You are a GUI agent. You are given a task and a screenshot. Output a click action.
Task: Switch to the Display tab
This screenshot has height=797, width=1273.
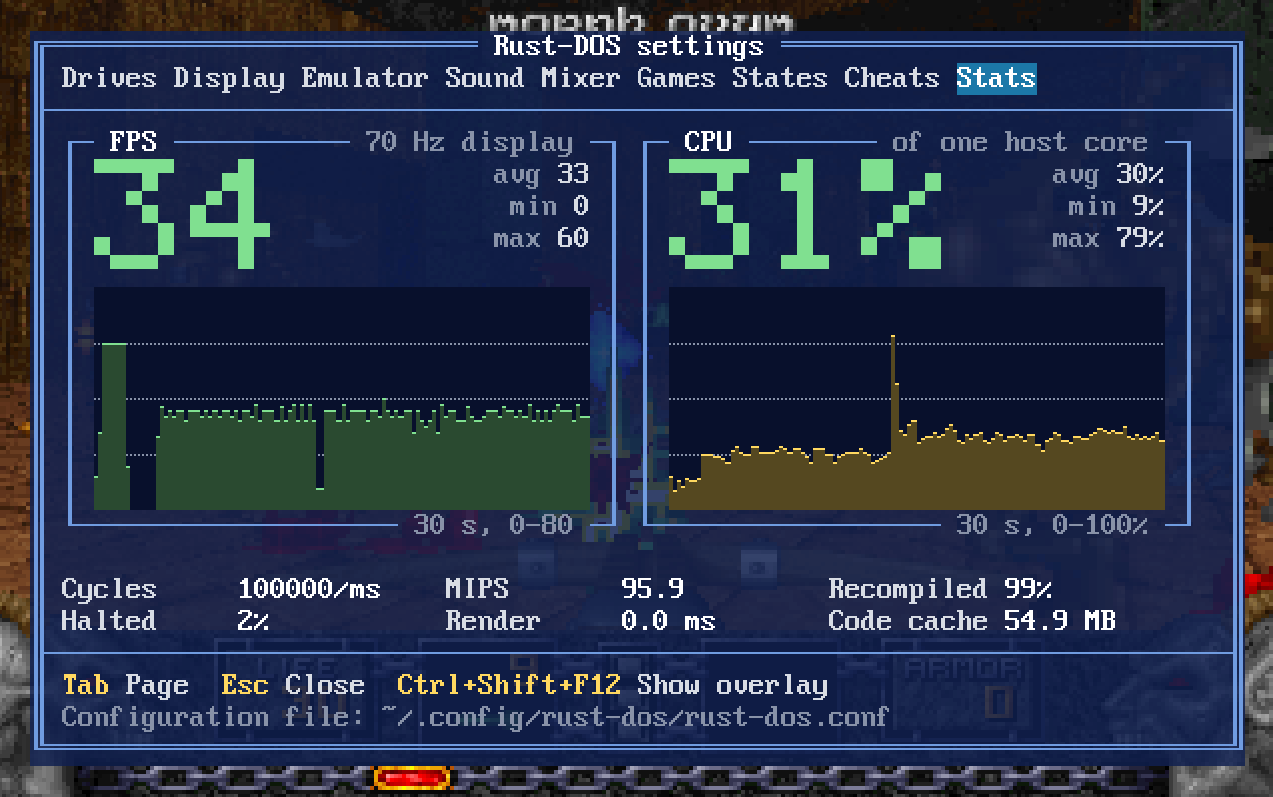229,78
